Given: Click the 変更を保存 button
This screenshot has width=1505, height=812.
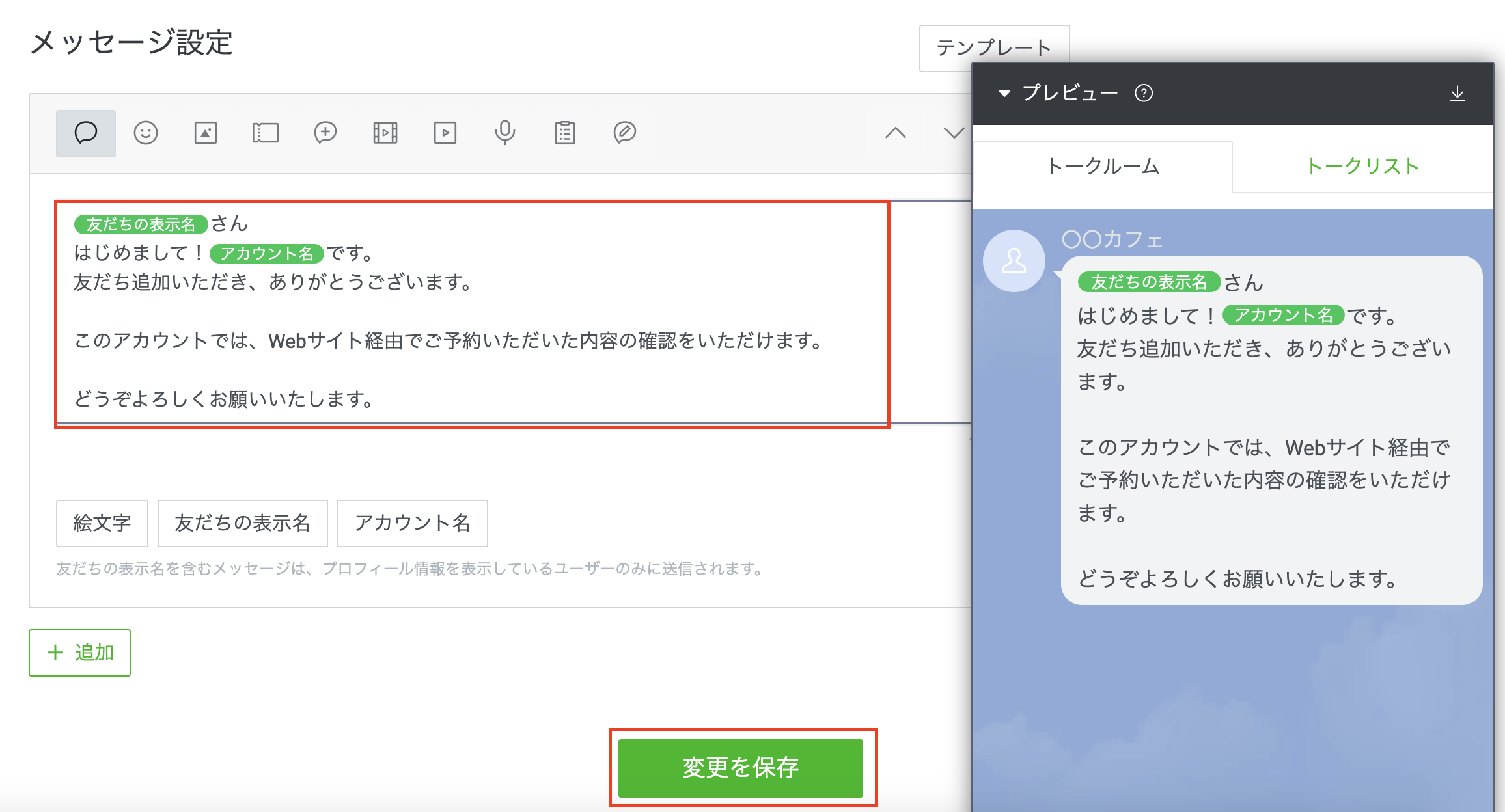Looking at the screenshot, I should 740,768.
